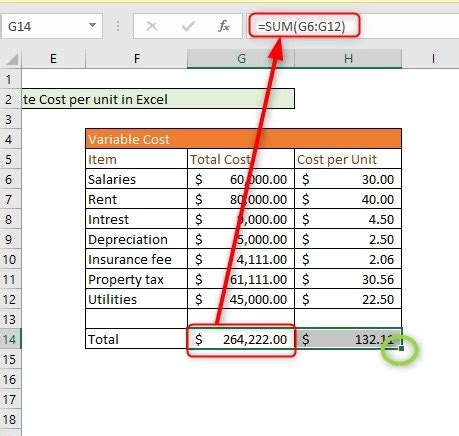Select column I header

[x=432, y=59]
